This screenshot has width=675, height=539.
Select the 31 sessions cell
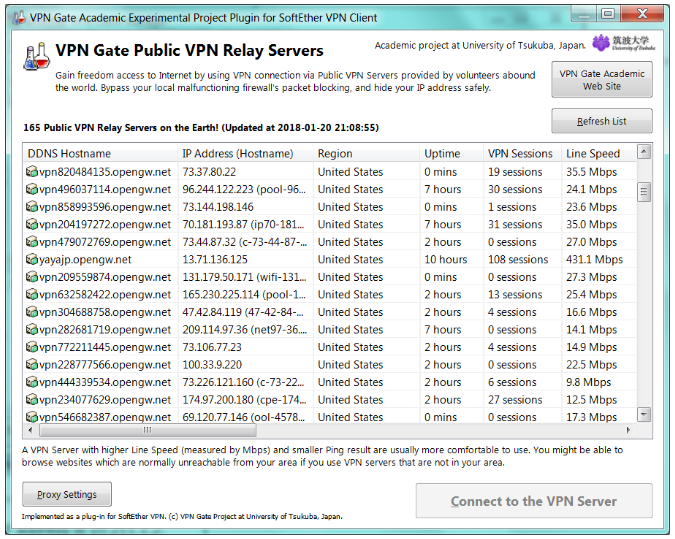pyautogui.click(x=515, y=224)
